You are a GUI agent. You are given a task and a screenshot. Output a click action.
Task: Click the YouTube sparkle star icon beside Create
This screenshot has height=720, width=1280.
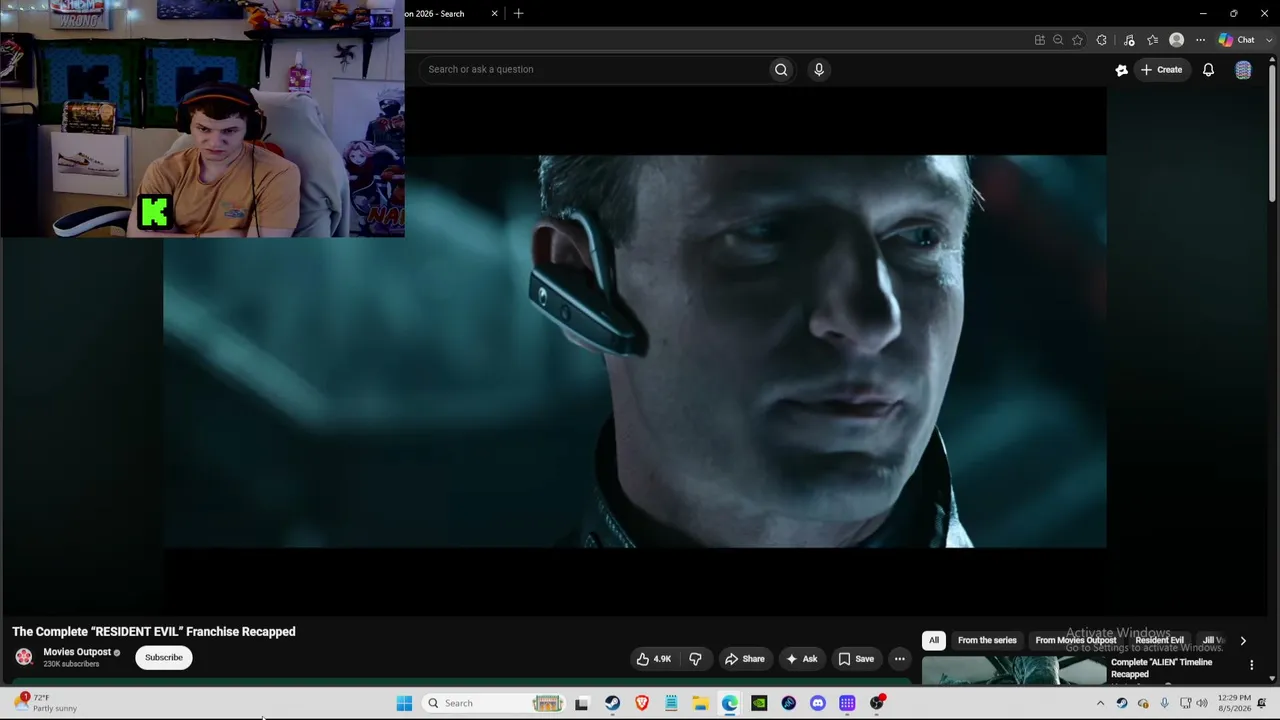click(x=1121, y=70)
